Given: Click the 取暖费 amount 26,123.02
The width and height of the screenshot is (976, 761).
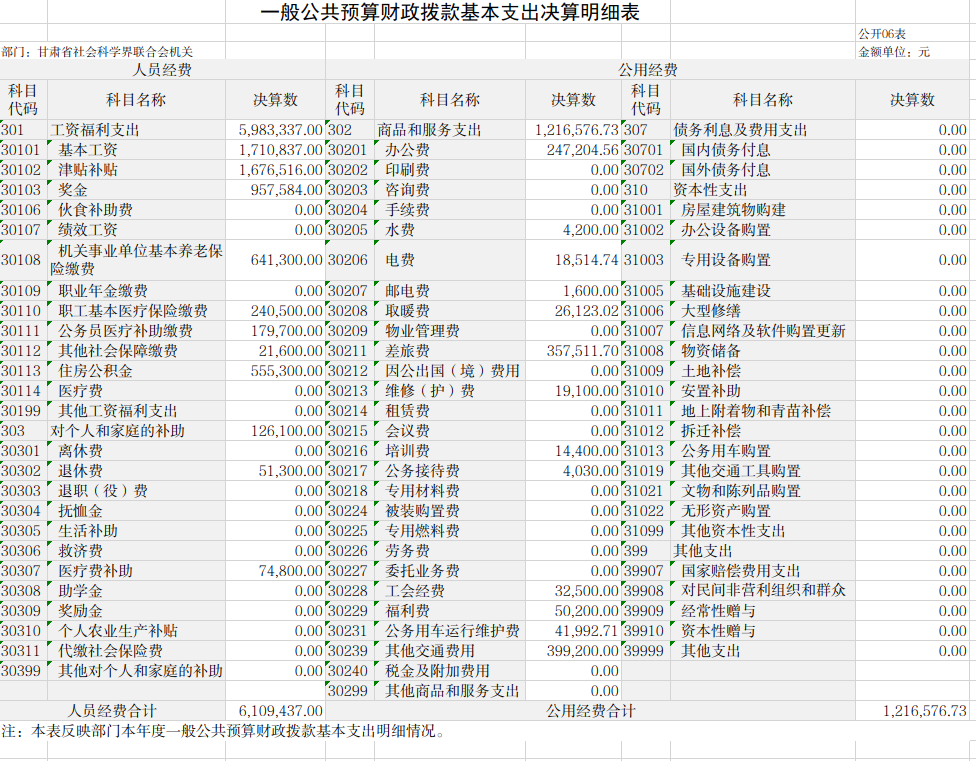Looking at the screenshot, I should [587, 310].
